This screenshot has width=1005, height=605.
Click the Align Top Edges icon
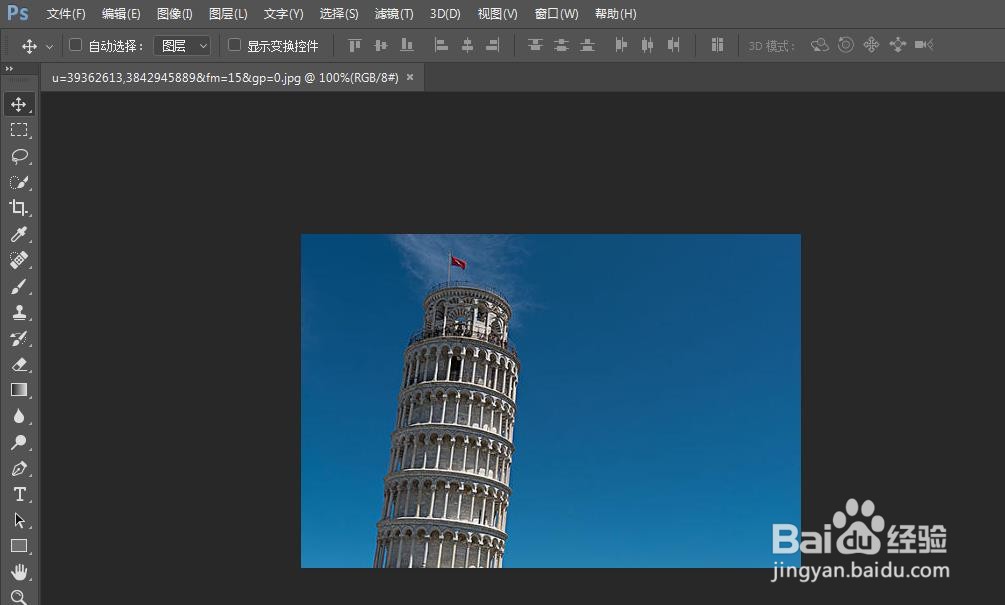click(354, 45)
